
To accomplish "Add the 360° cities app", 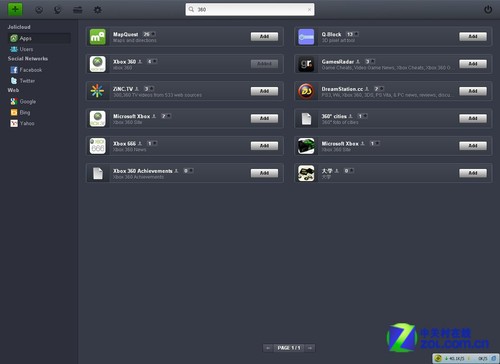I will click(x=473, y=119).
